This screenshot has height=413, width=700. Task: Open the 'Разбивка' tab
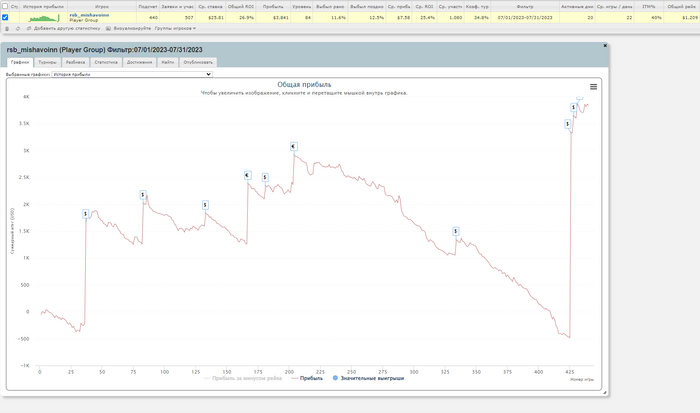click(x=75, y=62)
